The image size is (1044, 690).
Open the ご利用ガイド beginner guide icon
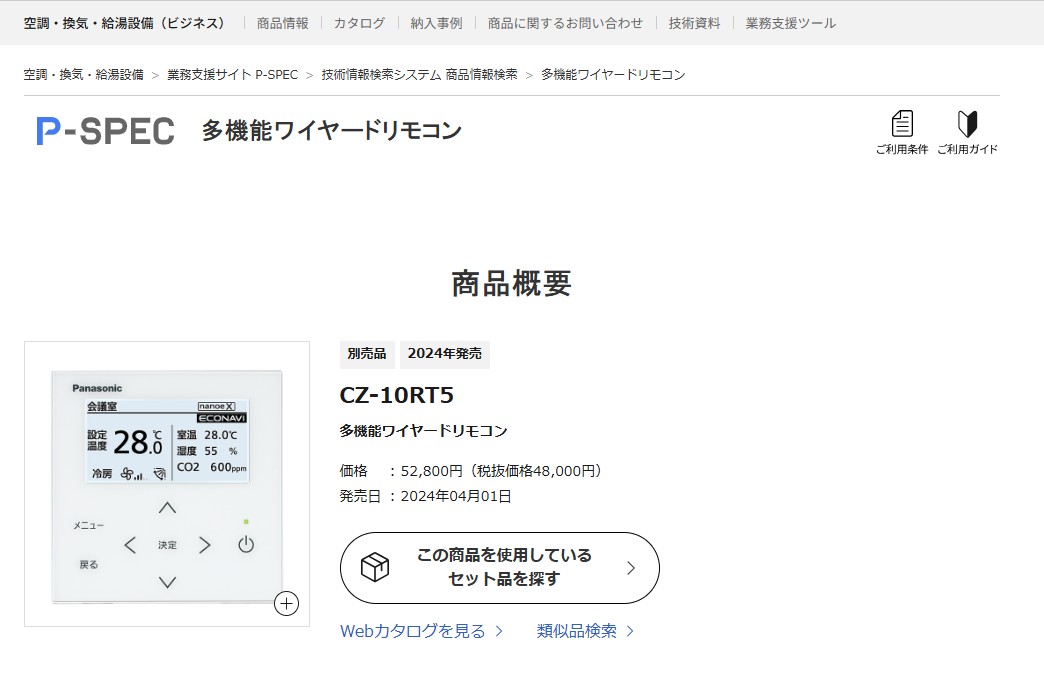pos(967,125)
